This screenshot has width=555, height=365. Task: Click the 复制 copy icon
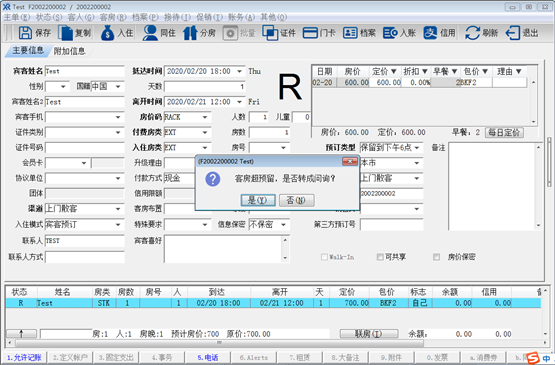coord(65,33)
